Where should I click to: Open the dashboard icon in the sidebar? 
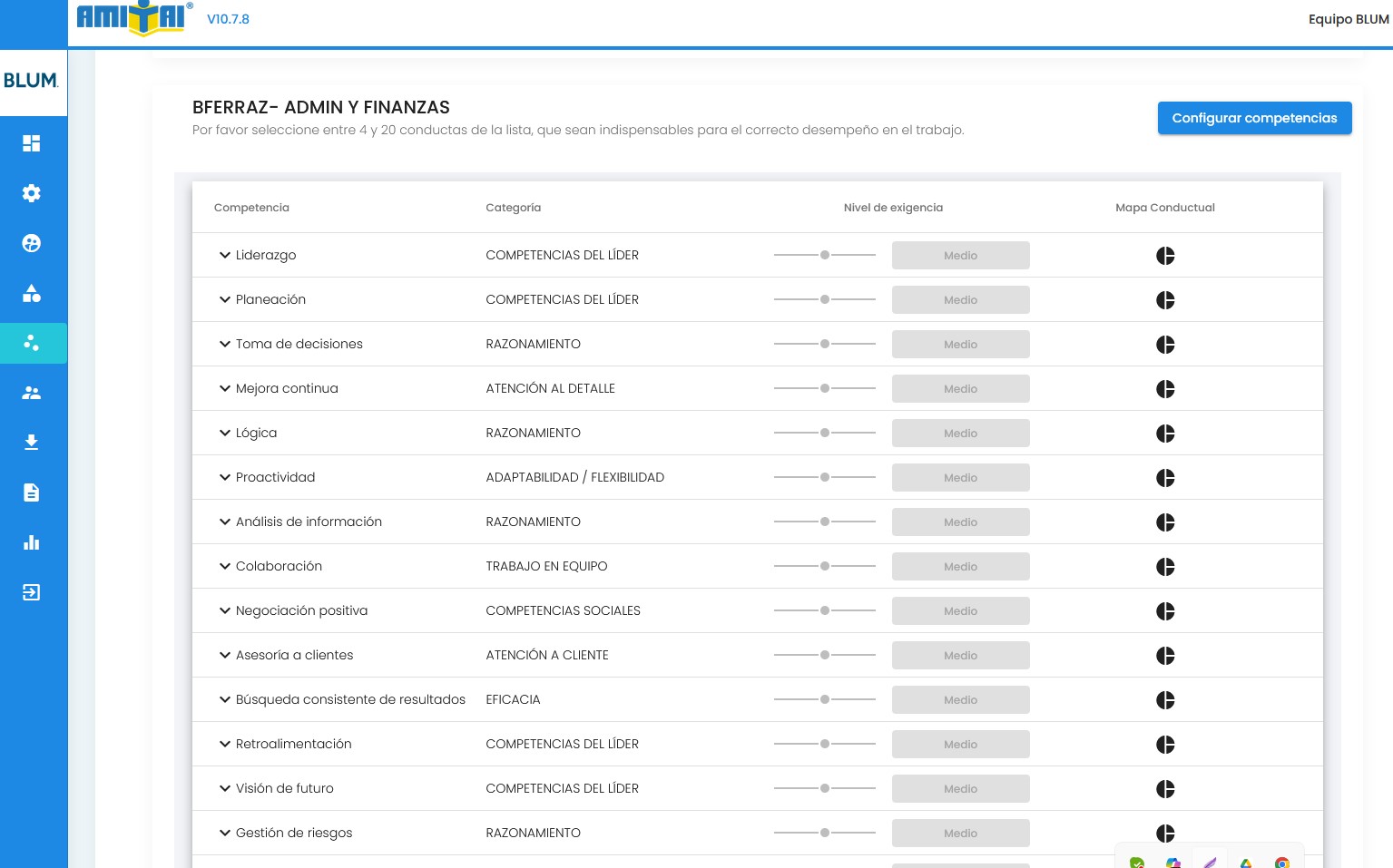32,143
